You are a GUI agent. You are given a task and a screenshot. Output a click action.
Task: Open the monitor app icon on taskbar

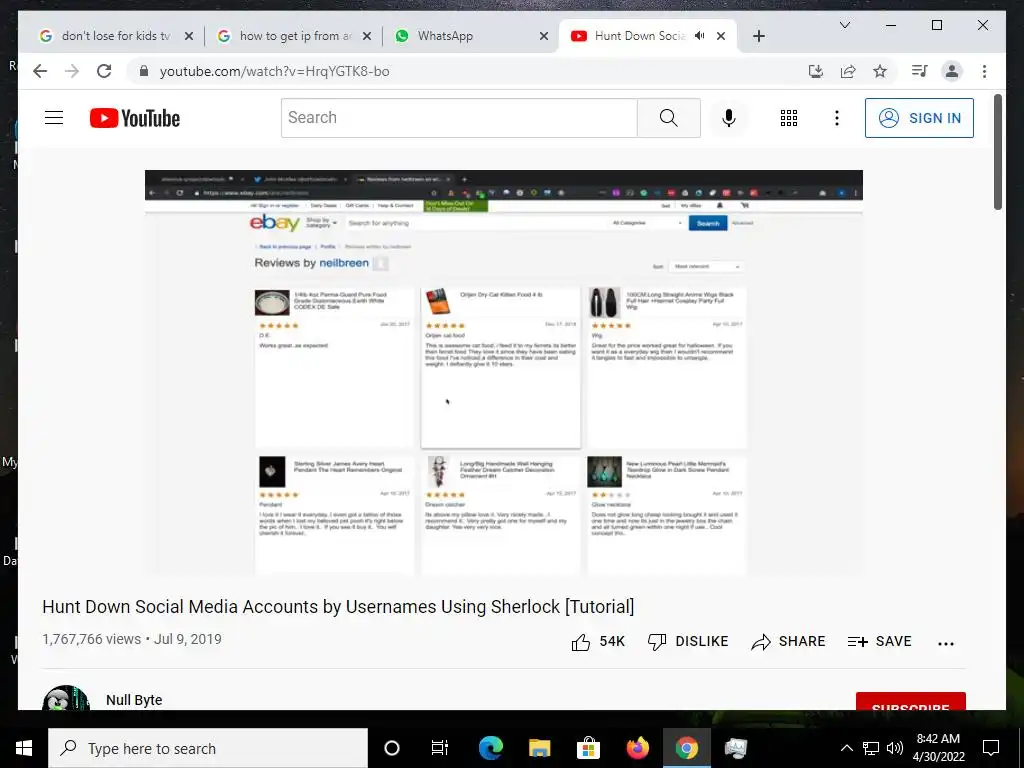coord(735,748)
